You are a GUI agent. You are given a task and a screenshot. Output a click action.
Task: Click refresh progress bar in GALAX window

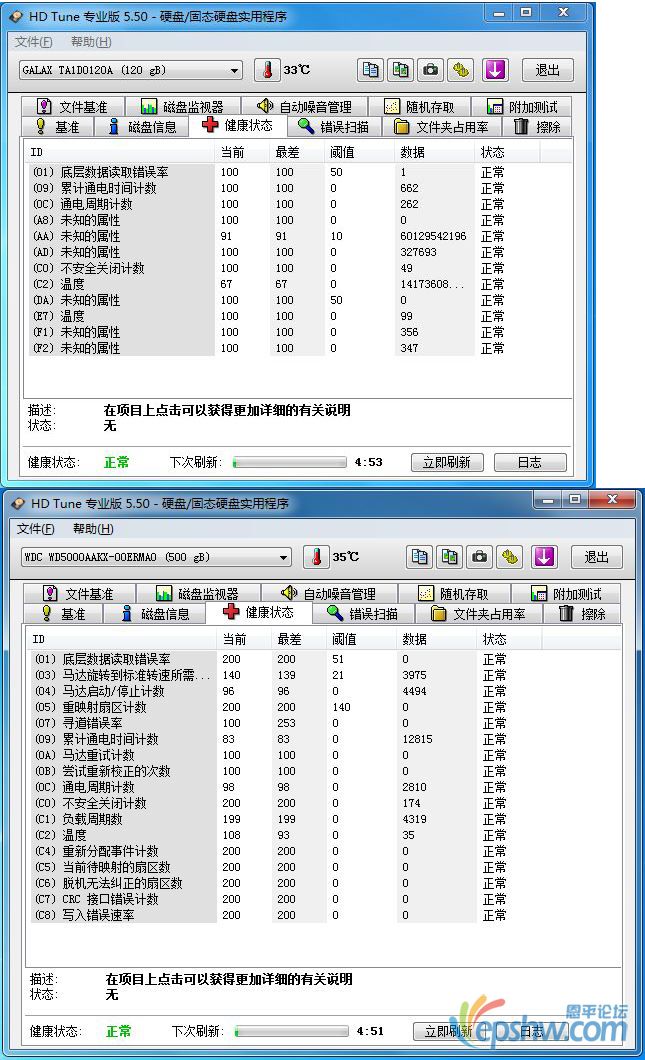[x=289, y=462]
